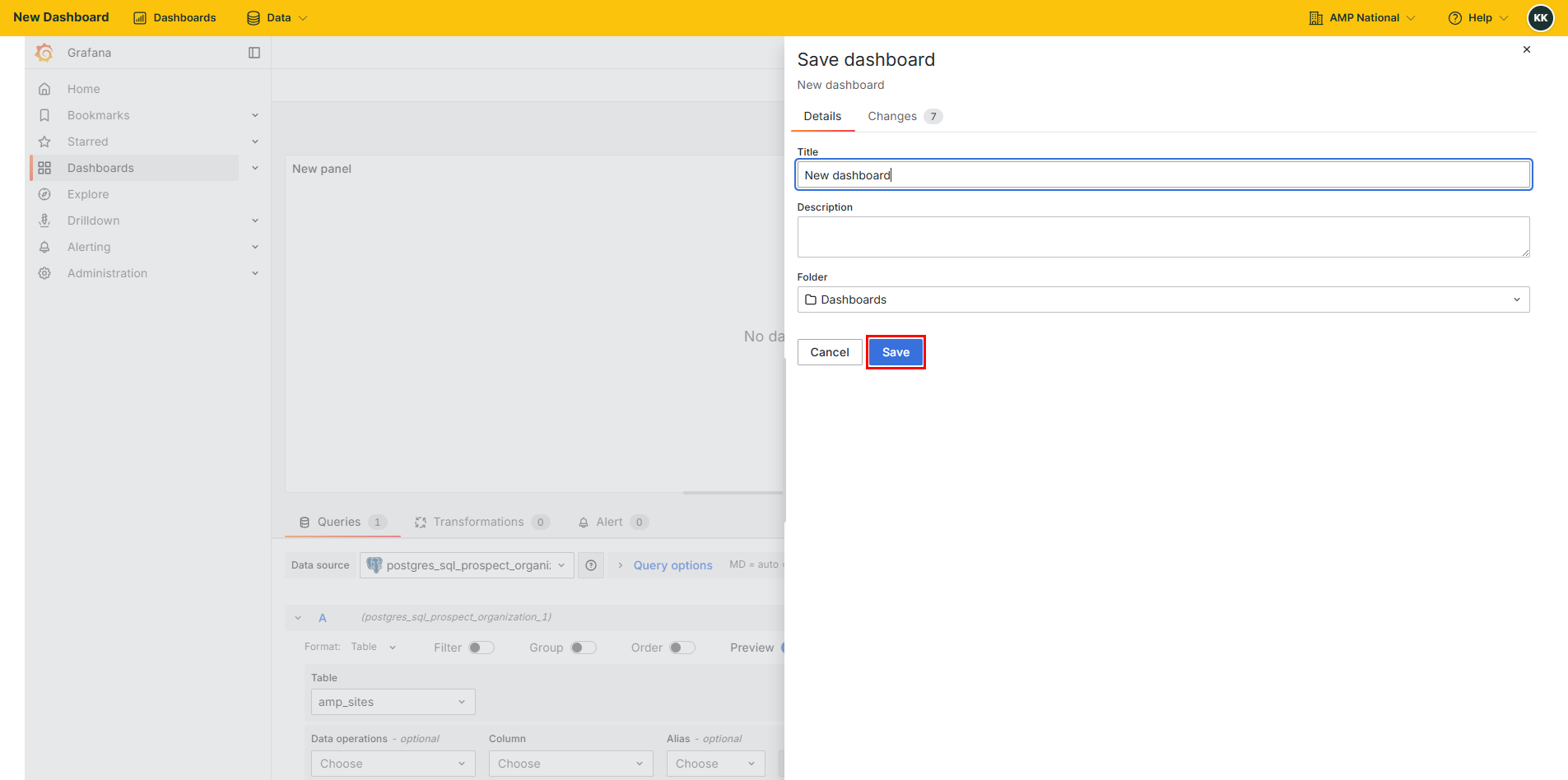Image resolution: width=1568 pixels, height=780 pixels.
Task: Switch to the Details tab
Action: [822, 116]
